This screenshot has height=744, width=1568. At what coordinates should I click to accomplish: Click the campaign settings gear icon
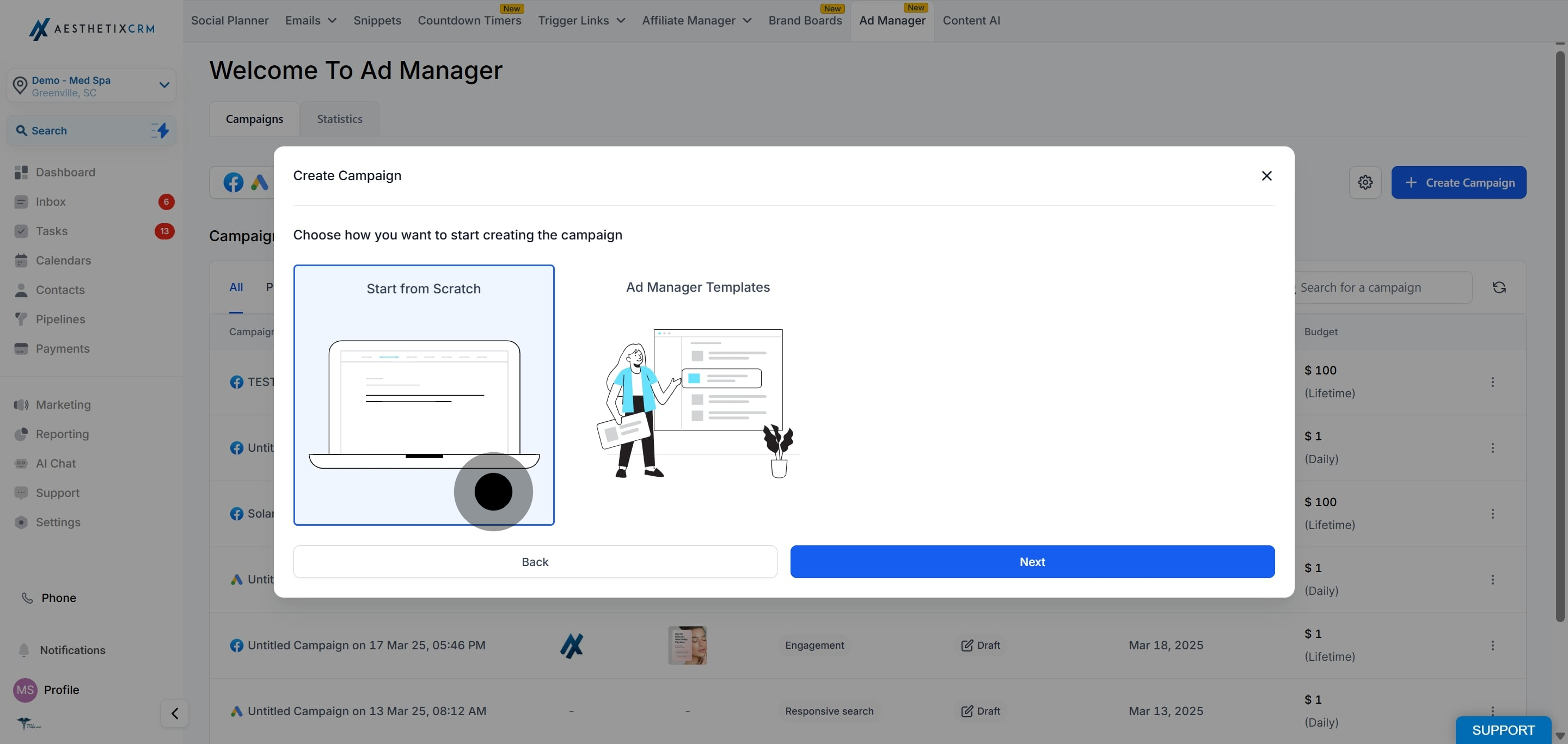1365,182
